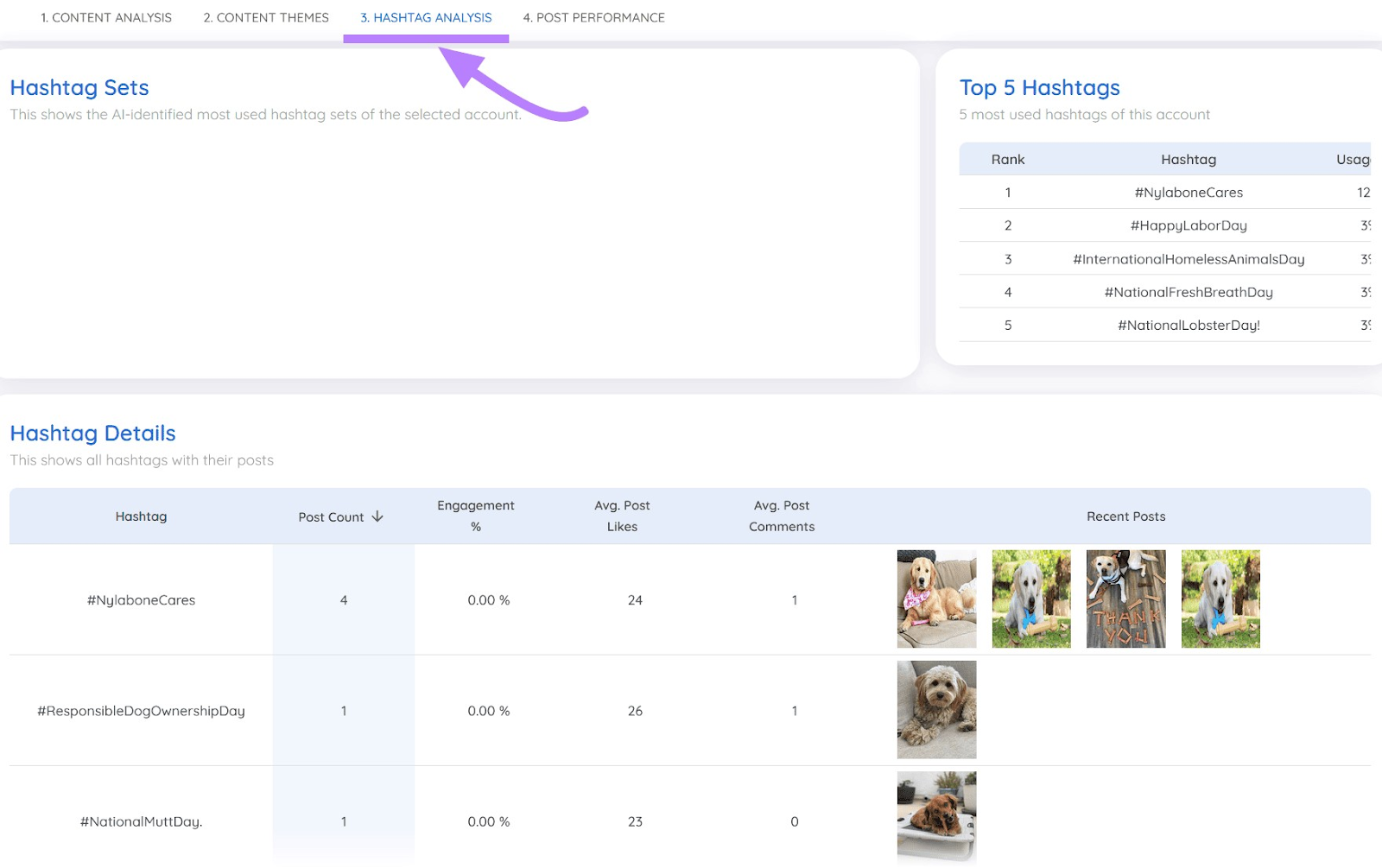Click average likes value 26
This screenshot has width=1382, height=868.
click(635, 711)
